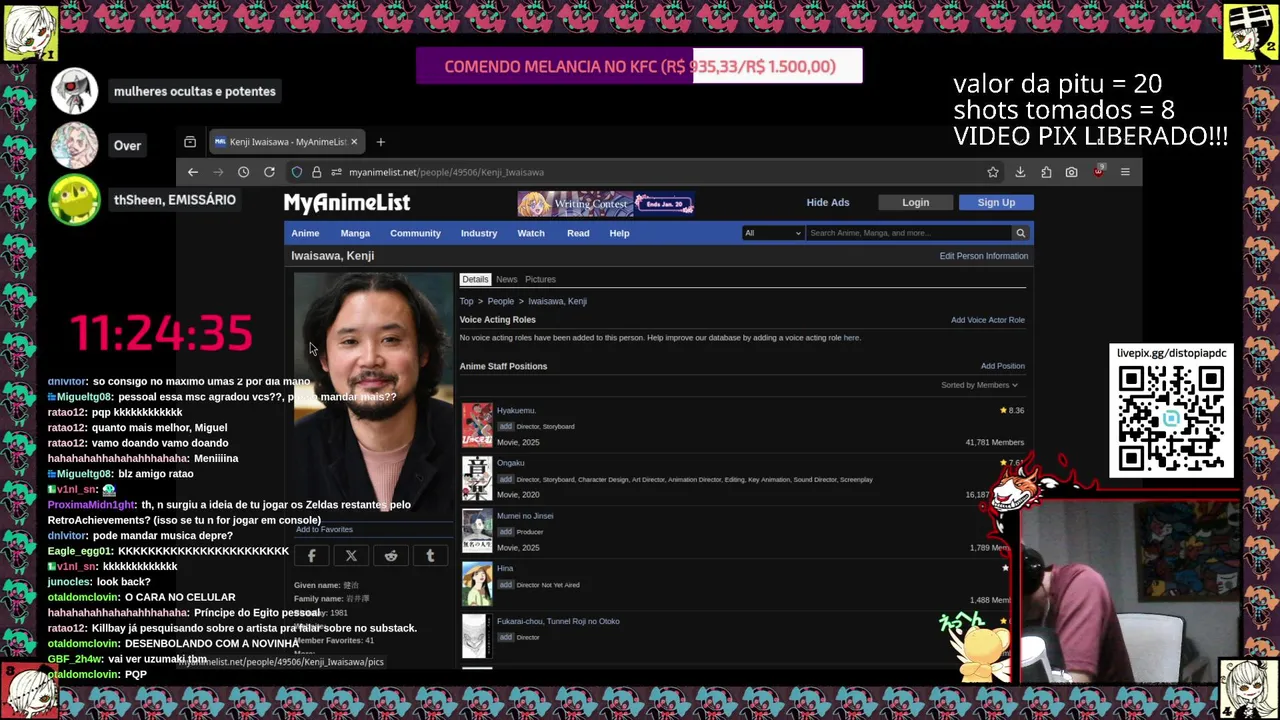
Task: Bookmark this page with the star icon
Action: pyautogui.click(x=993, y=172)
